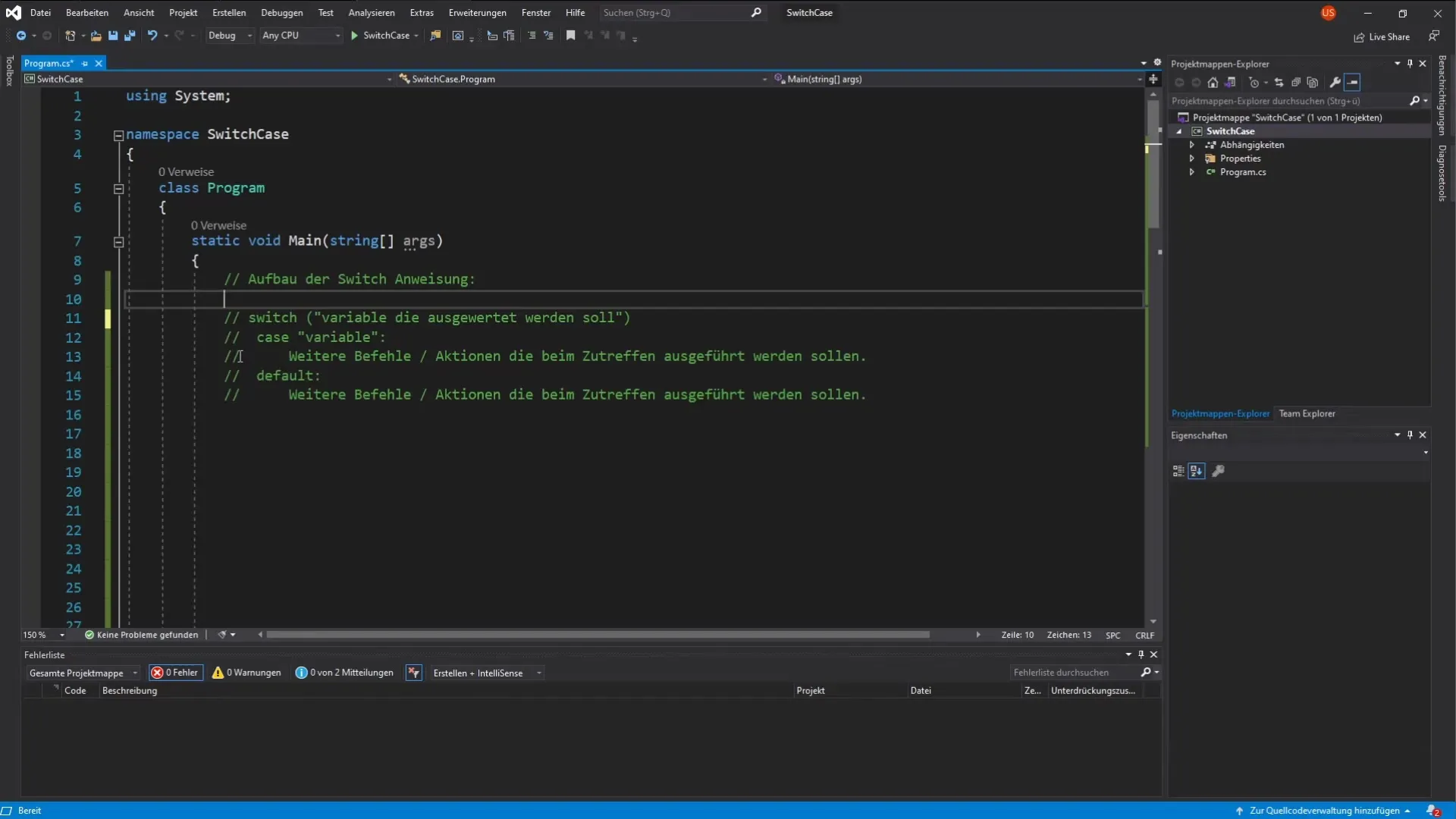Click the Live Share button
The width and height of the screenshot is (1456, 819).
[1382, 37]
